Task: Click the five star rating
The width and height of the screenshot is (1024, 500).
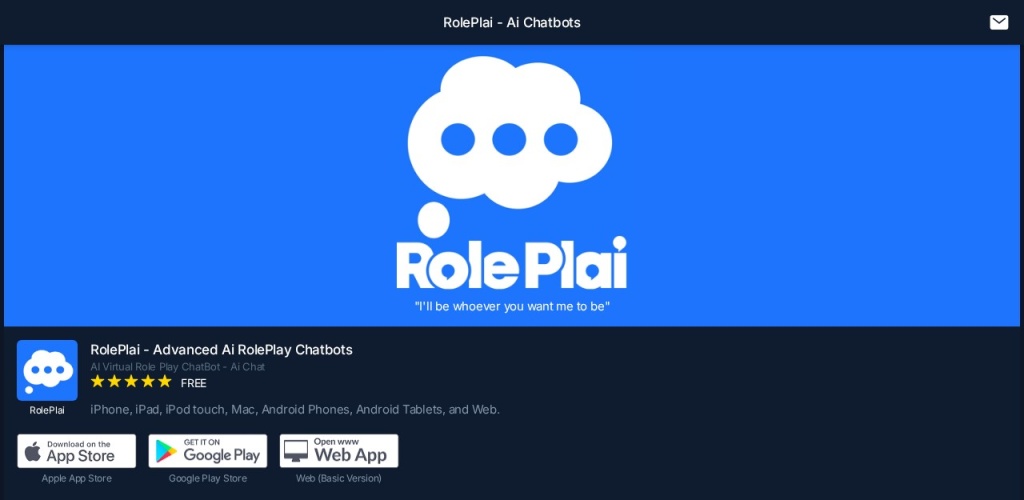Action: pyautogui.click(x=131, y=381)
